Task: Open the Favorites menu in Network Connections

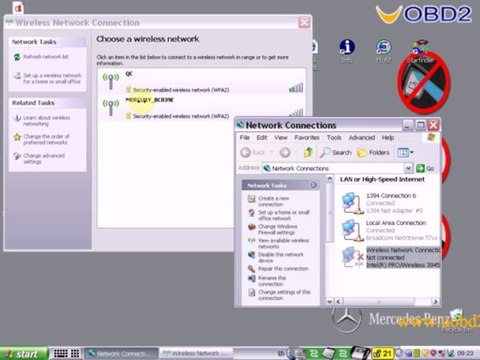Action: (307, 137)
